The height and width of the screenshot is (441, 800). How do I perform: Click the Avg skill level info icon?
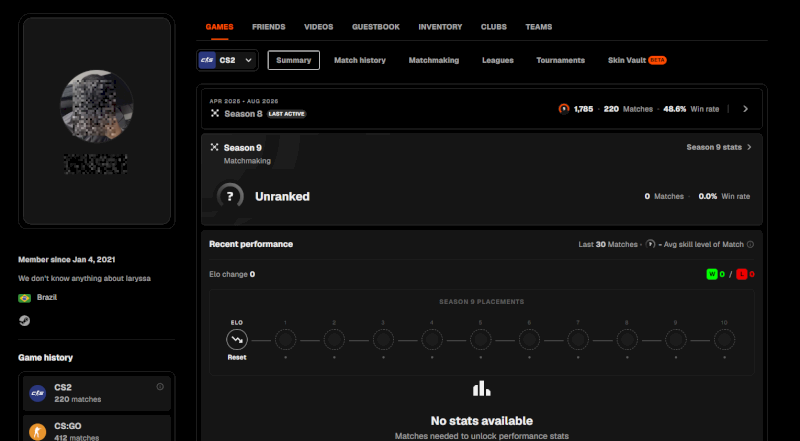[750, 244]
